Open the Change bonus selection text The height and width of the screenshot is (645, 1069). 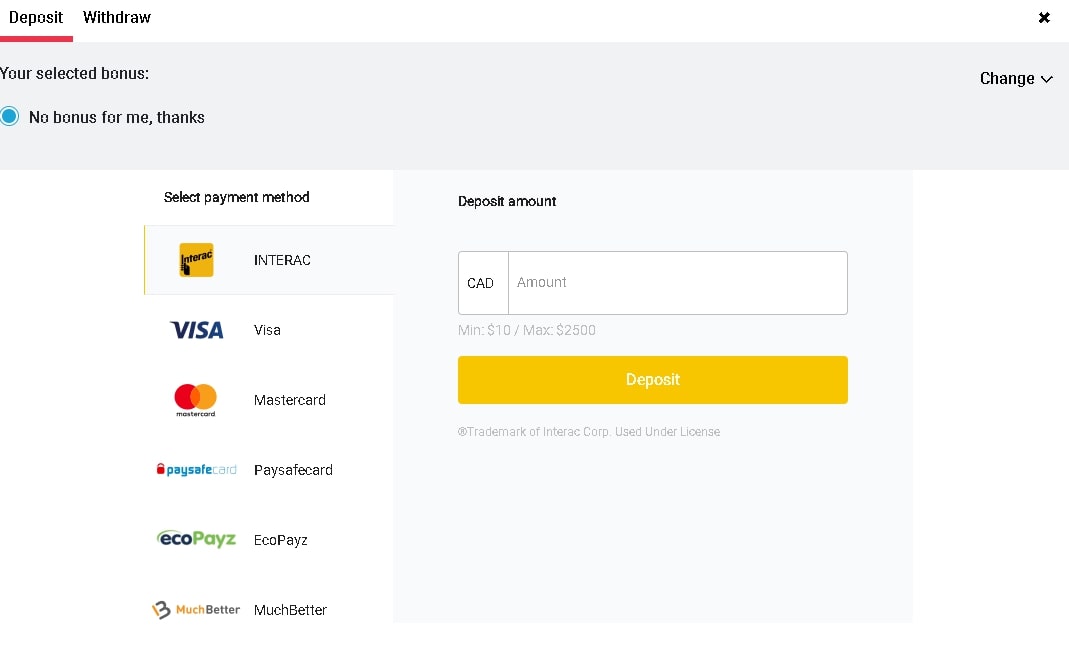(x=1006, y=79)
